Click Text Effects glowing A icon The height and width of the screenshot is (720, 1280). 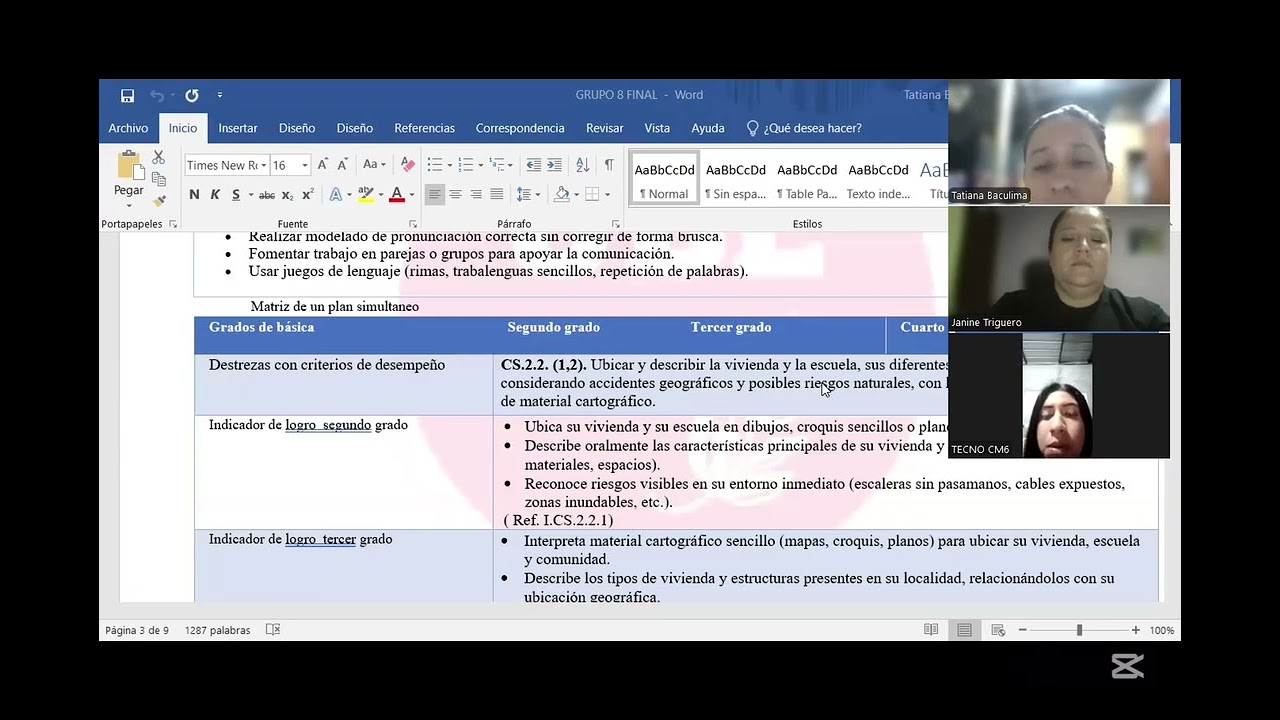[335, 195]
